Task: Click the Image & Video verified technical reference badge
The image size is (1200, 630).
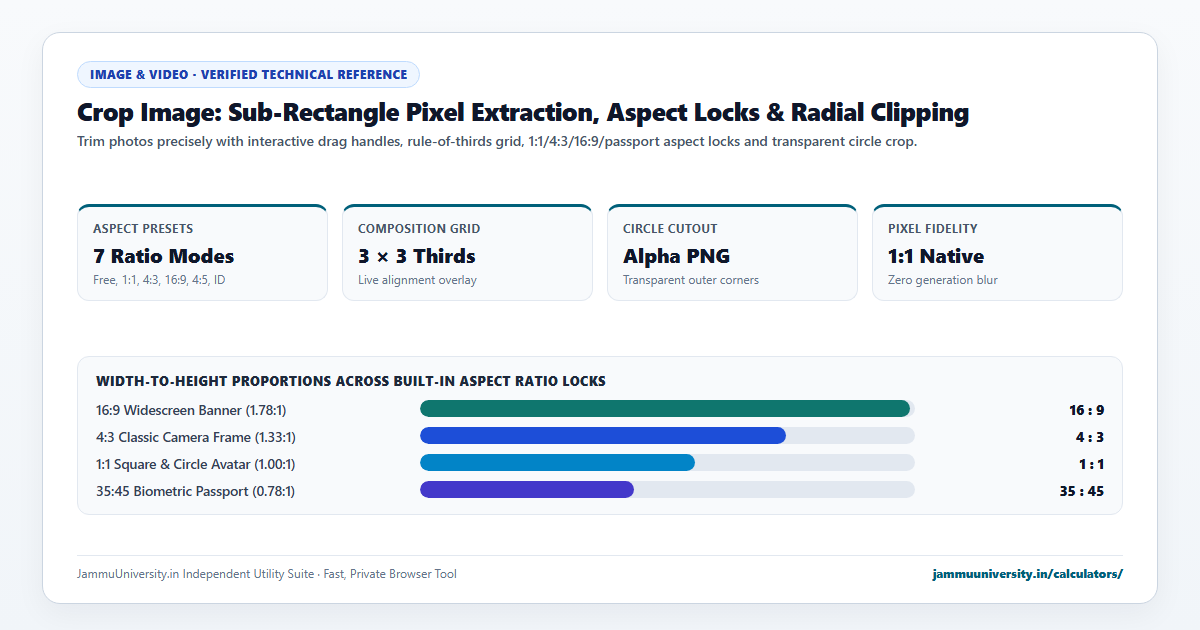Action: [248, 74]
